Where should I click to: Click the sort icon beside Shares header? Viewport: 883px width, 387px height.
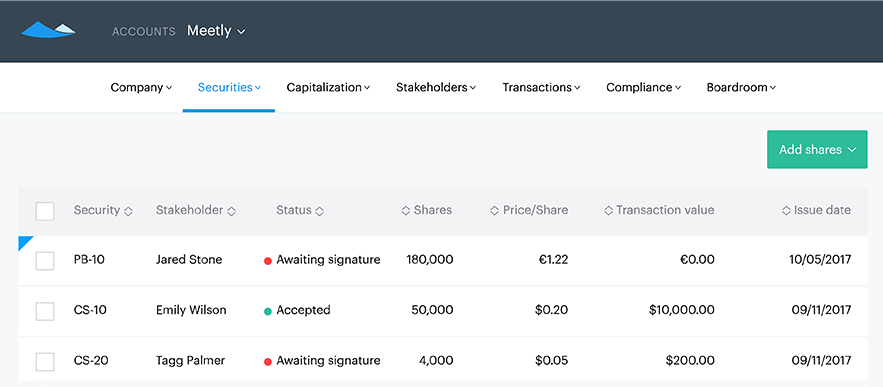405,211
